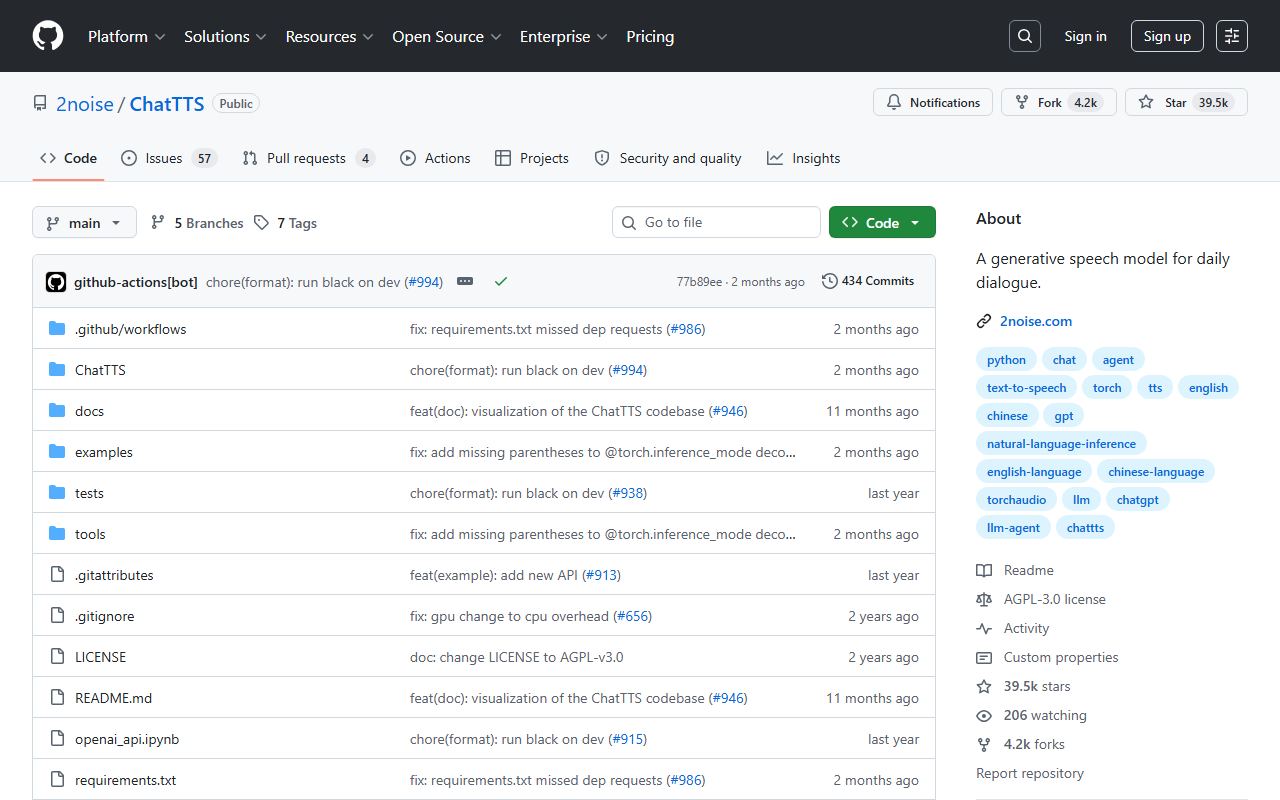1280x800 pixels.
Task: Switch to the Pull requests tab
Action: [x=308, y=158]
